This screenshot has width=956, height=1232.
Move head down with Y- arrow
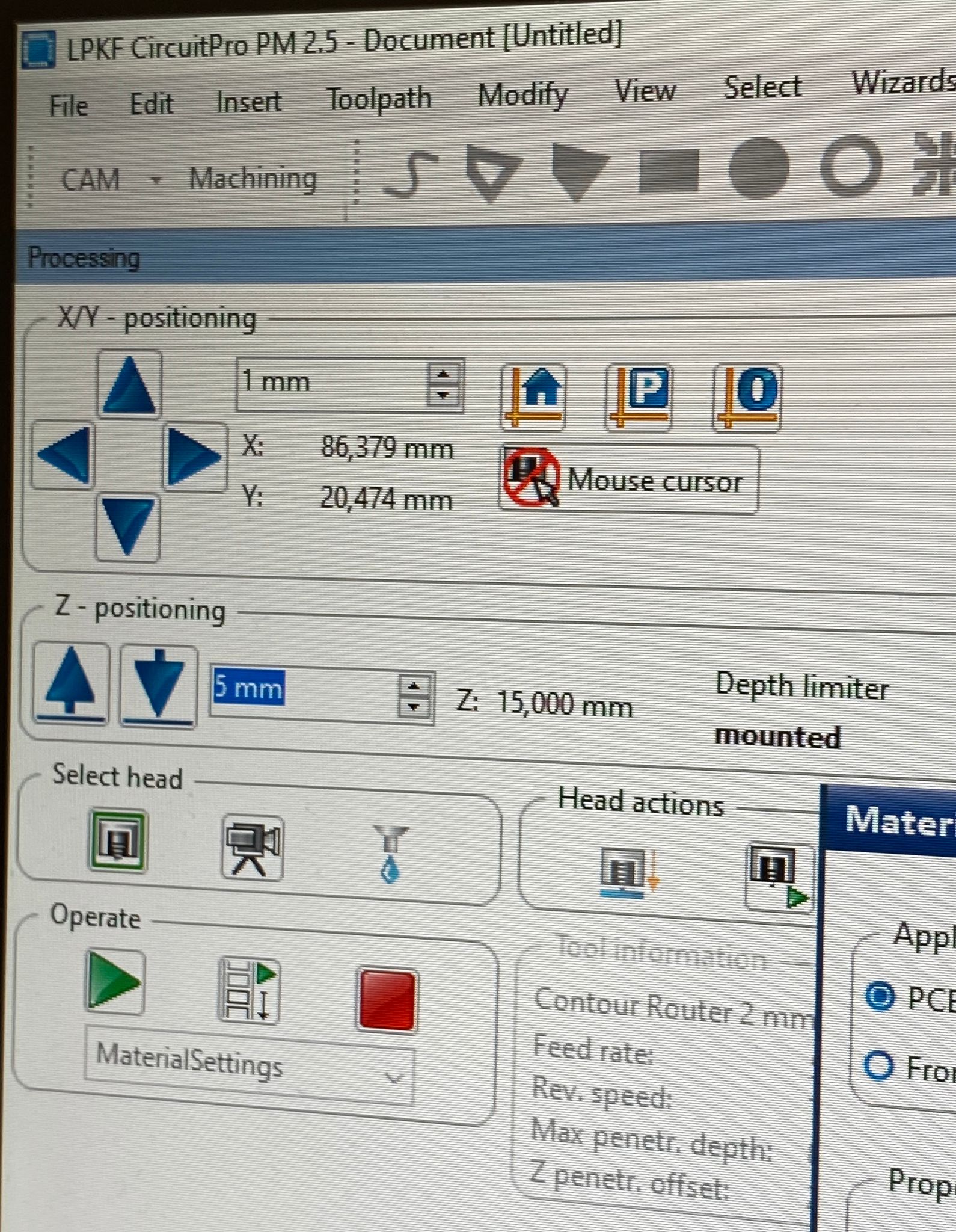127,528
